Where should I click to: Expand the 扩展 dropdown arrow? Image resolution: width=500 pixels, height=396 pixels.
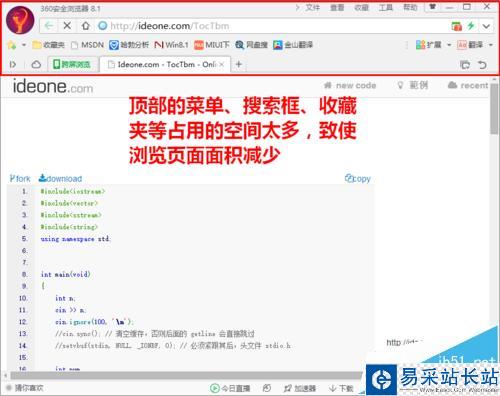click(449, 45)
